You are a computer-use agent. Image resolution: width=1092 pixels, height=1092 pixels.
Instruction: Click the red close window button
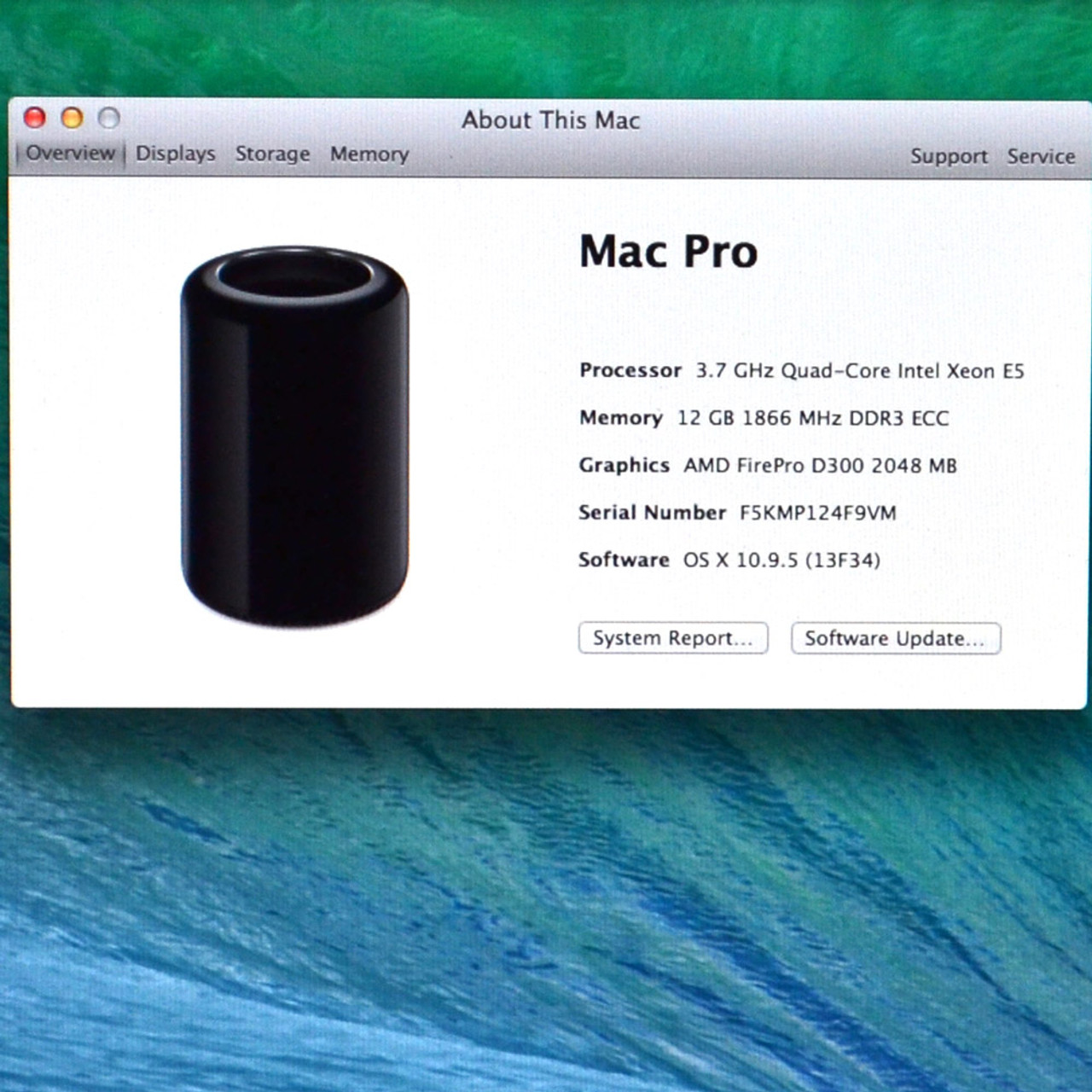coord(35,118)
